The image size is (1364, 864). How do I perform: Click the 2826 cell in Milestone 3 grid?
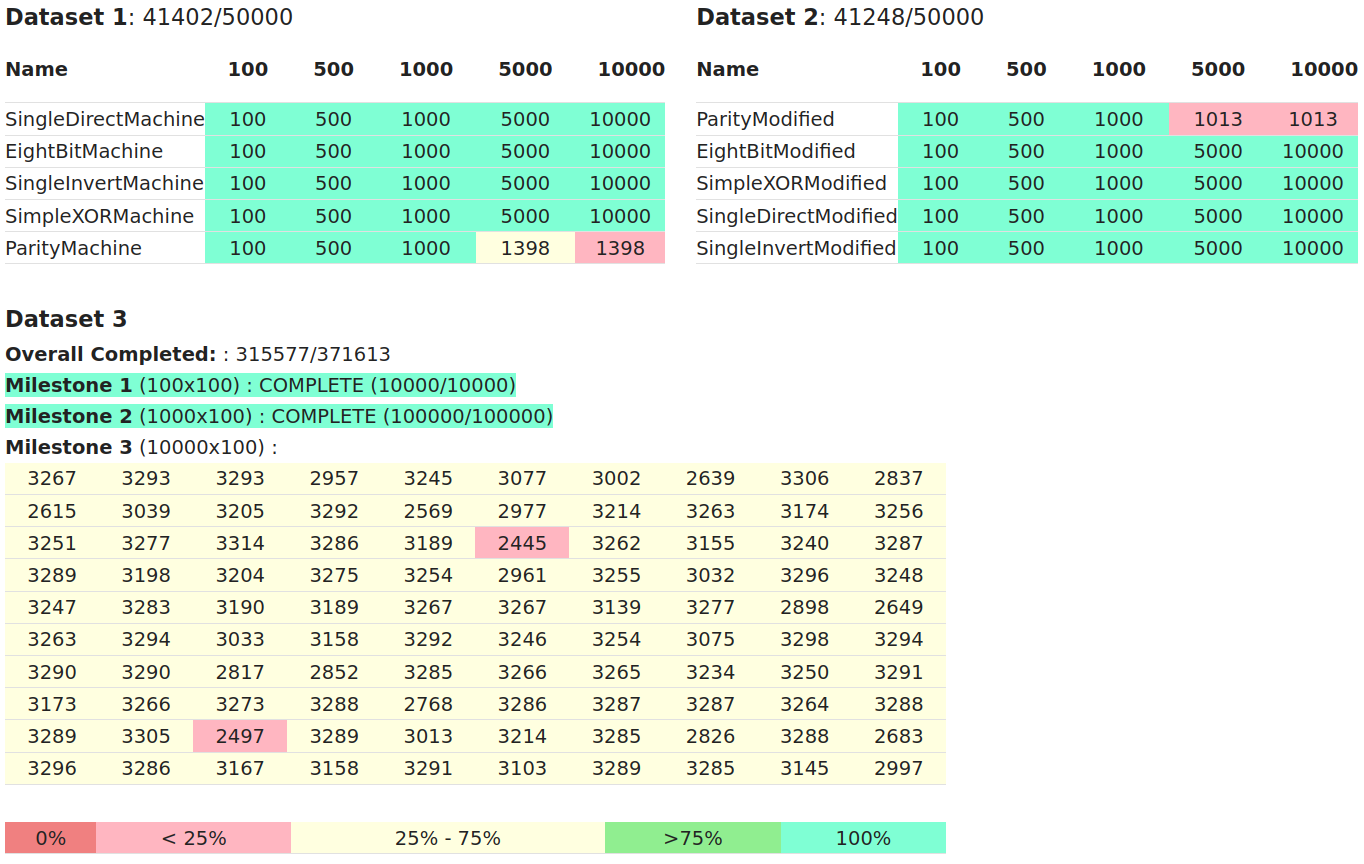pos(711,736)
